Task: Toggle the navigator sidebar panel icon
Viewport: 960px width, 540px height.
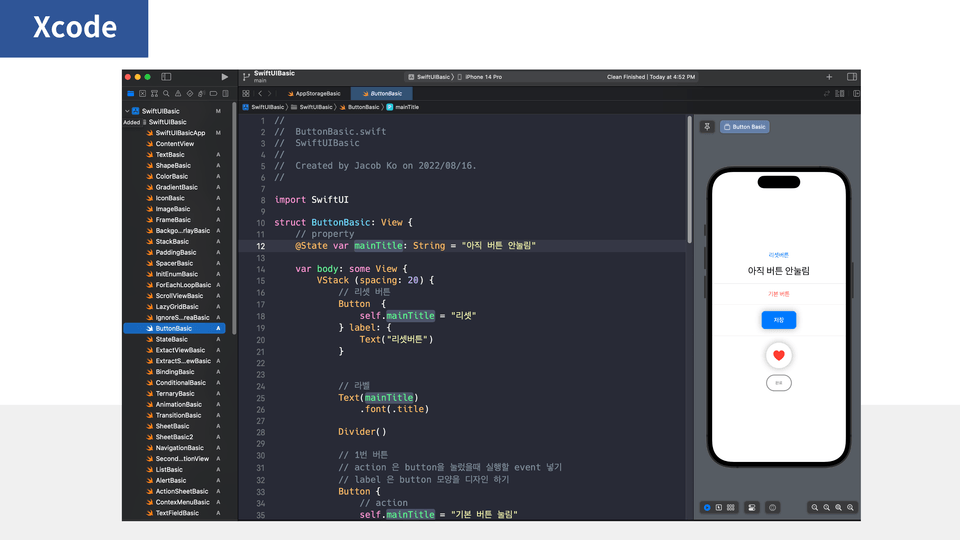Action: click(x=166, y=77)
